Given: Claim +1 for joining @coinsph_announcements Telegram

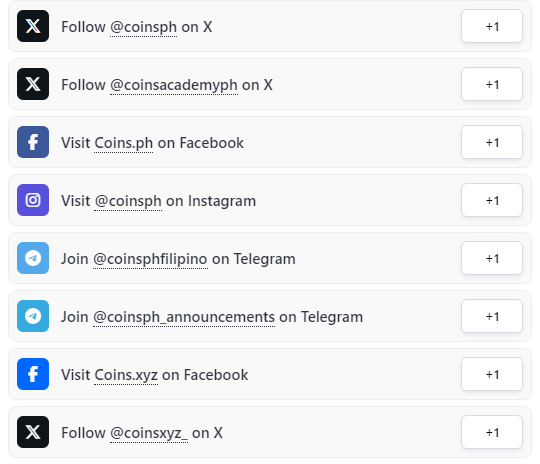Looking at the screenshot, I should (492, 316).
